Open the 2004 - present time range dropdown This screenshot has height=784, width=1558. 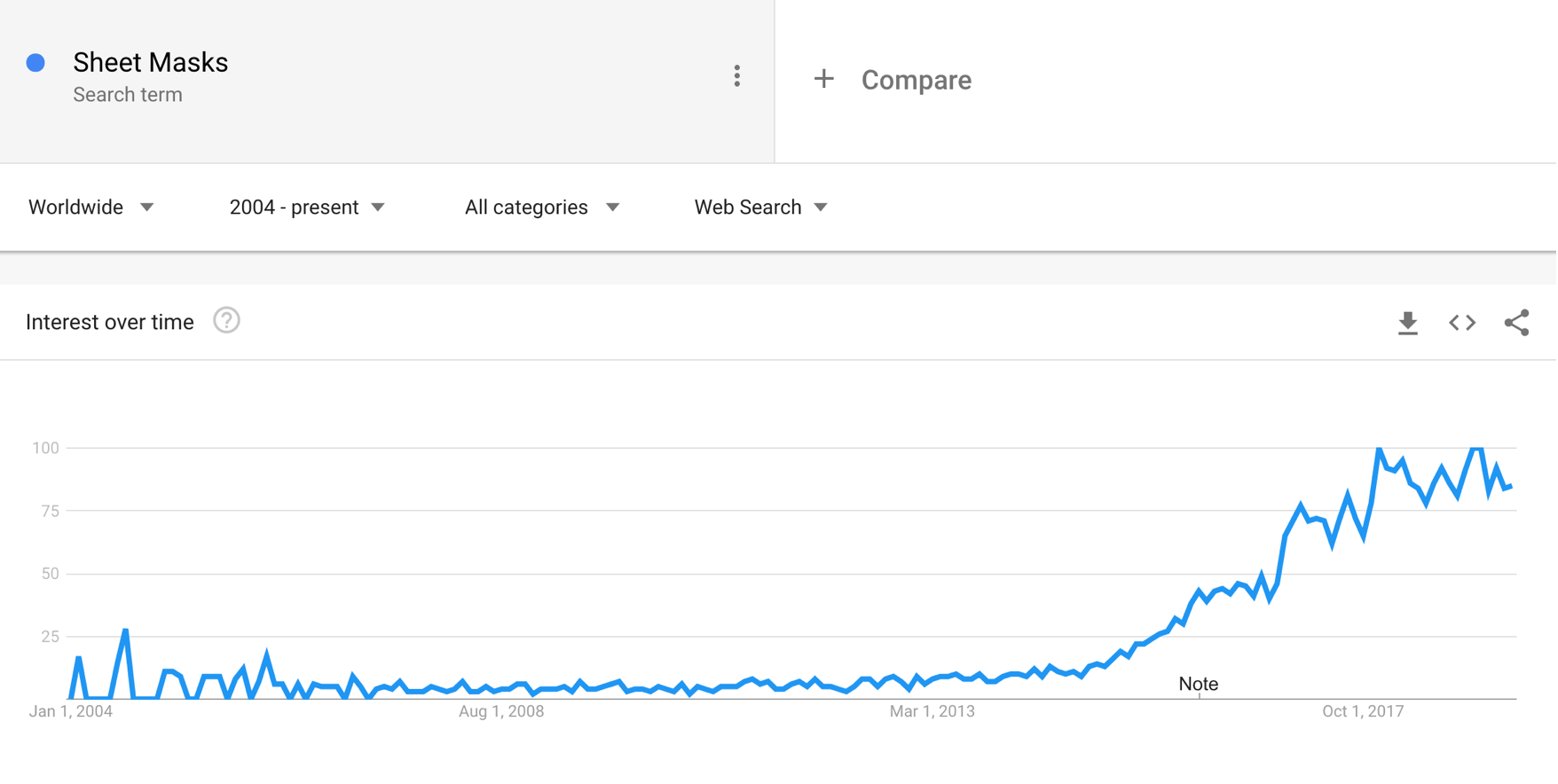pyautogui.click(x=307, y=208)
